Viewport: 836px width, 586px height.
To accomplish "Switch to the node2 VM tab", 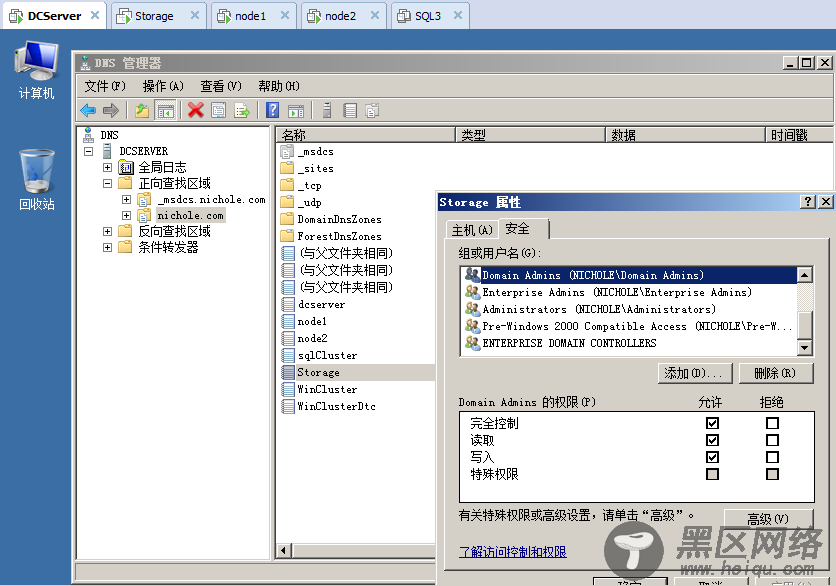I will click(343, 16).
